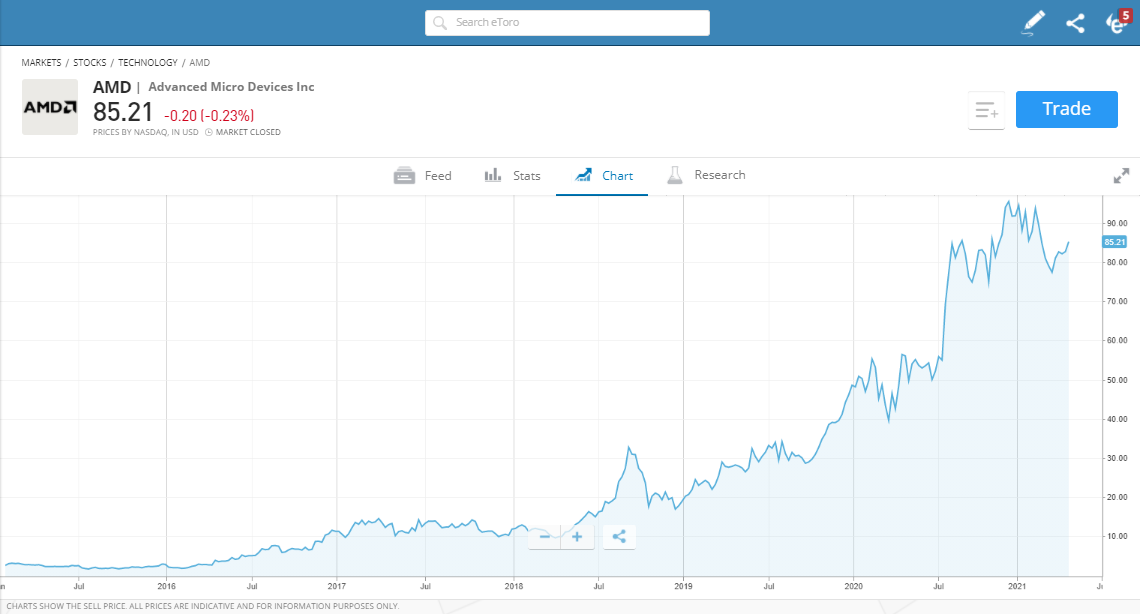Click the 85.21 current price tag on axis
Screen dimensions: 1140x614
[1115, 242]
